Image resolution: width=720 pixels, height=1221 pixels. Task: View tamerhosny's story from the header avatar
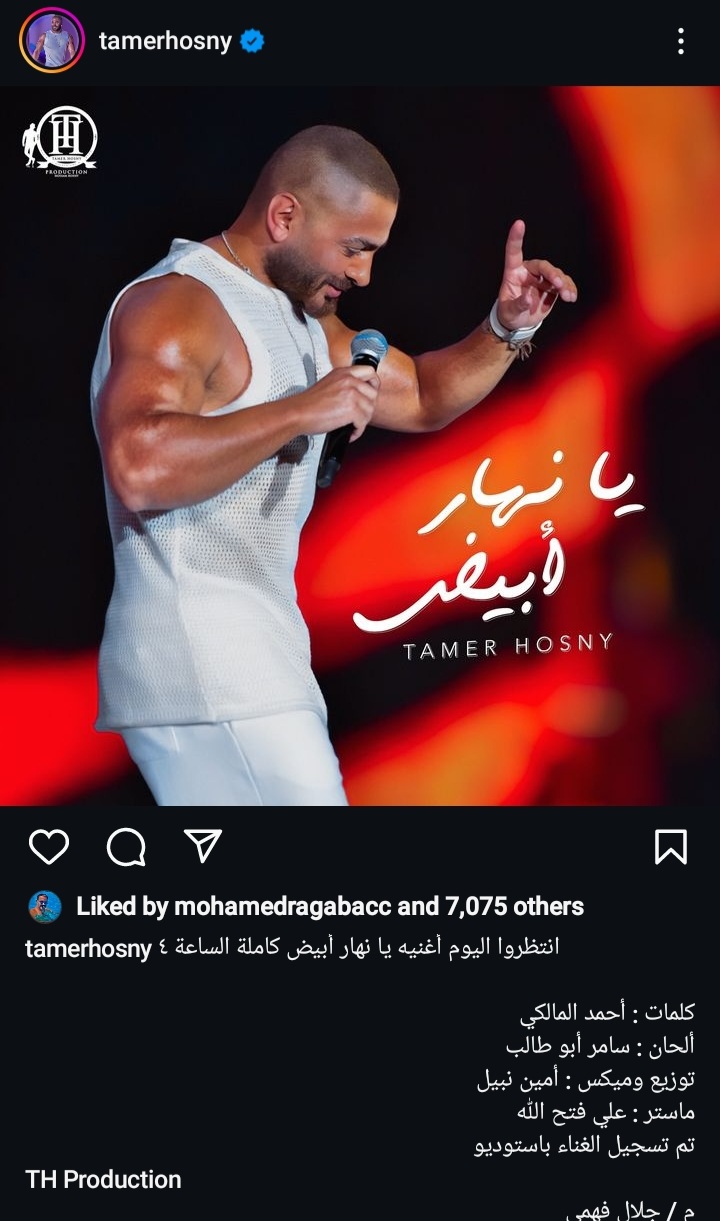coord(51,41)
